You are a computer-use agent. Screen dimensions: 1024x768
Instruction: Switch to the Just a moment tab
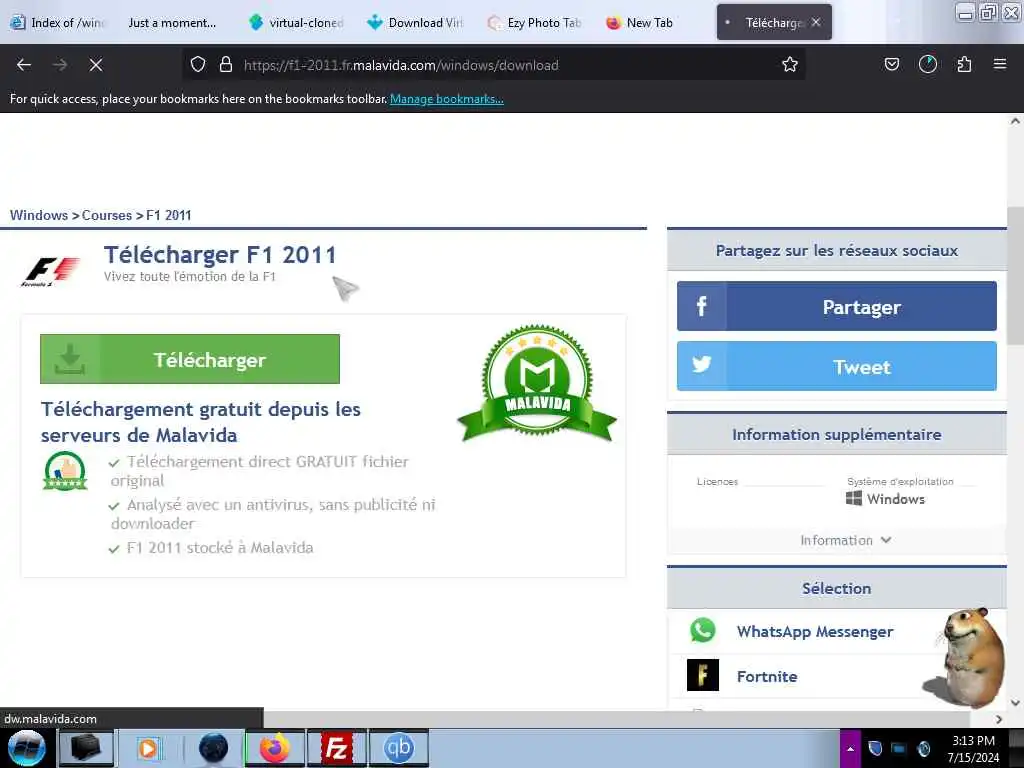172,23
